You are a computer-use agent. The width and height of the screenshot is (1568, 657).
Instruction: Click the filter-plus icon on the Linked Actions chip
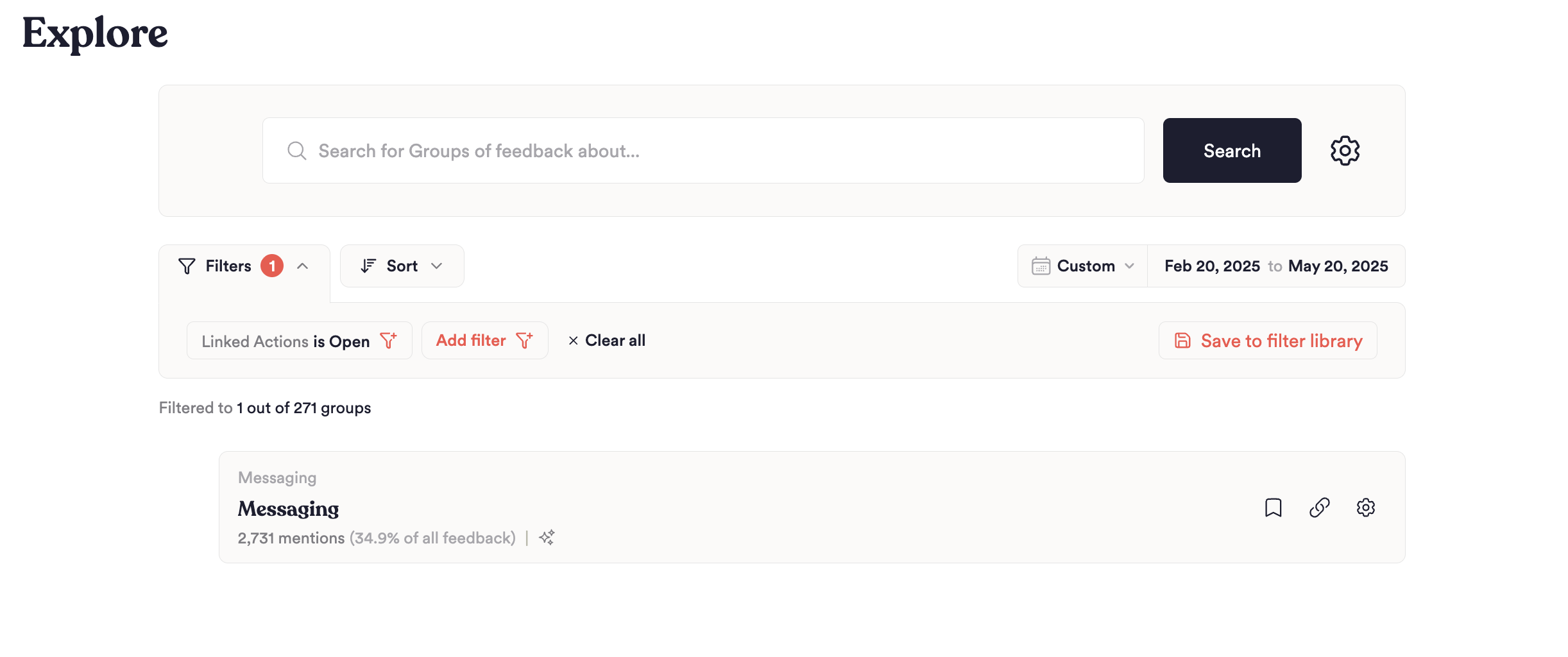tap(389, 341)
